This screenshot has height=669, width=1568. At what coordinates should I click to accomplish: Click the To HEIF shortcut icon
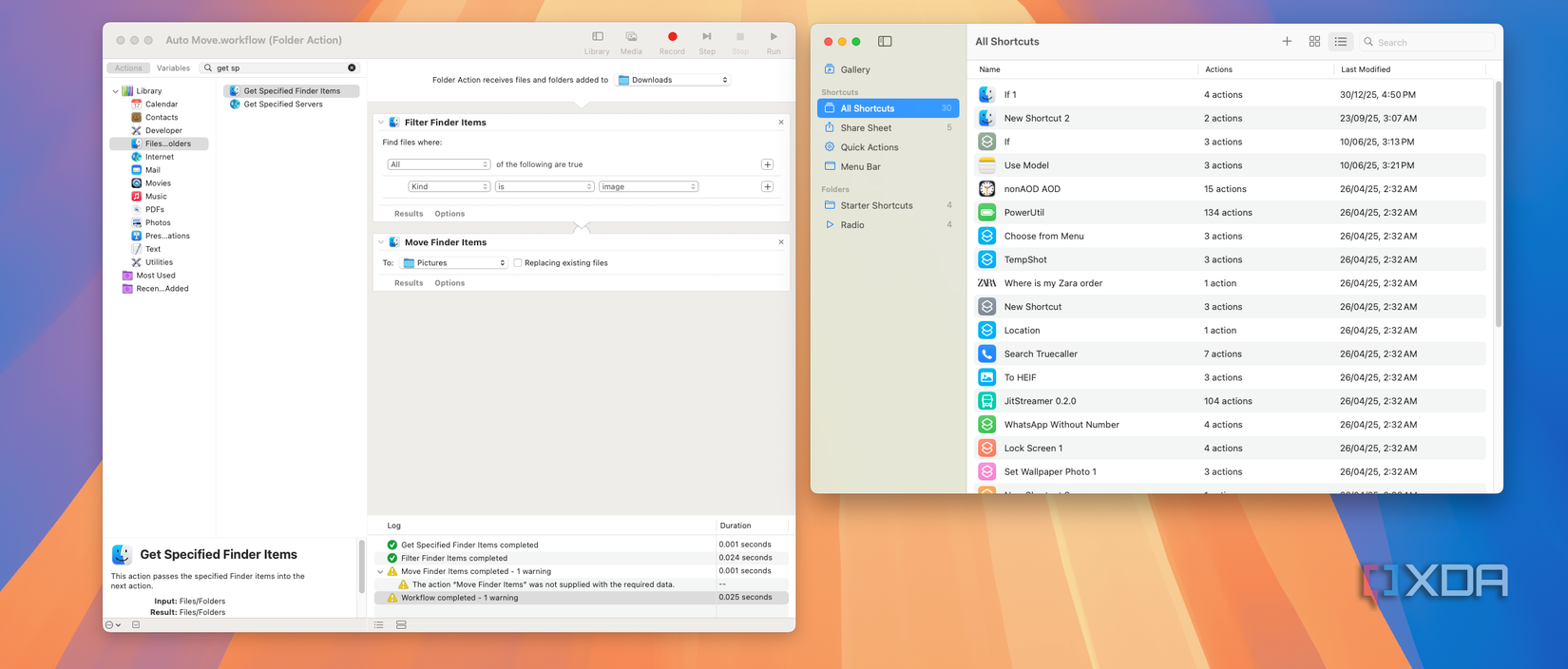pyautogui.click(x=987, y=377)
